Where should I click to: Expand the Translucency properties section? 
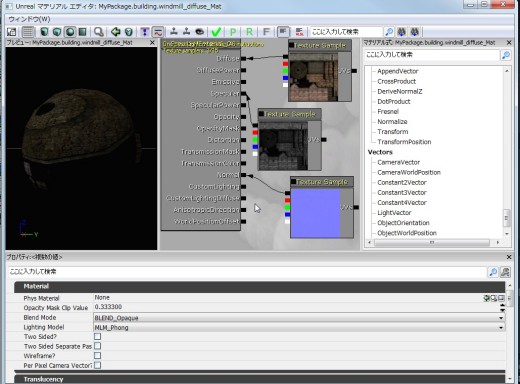coord(259,379)
